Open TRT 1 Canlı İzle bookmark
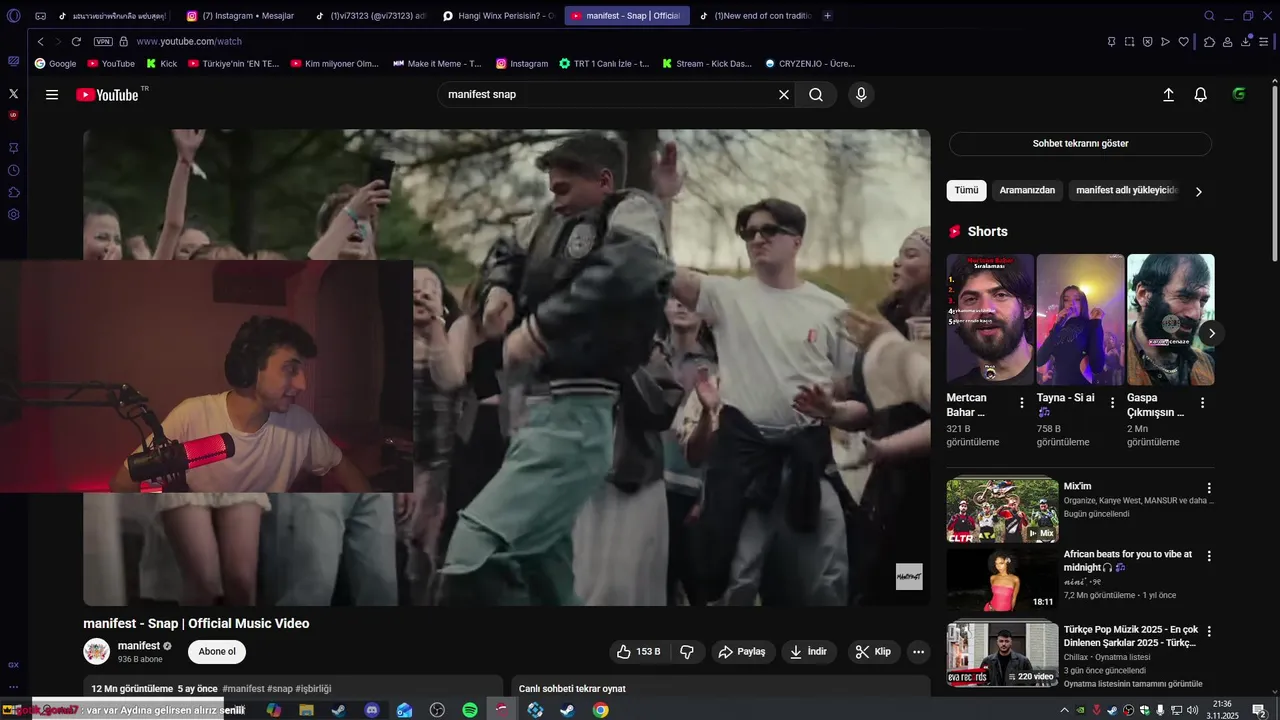This screenshot has width=1280, height=720. click(x=604, y=63)
